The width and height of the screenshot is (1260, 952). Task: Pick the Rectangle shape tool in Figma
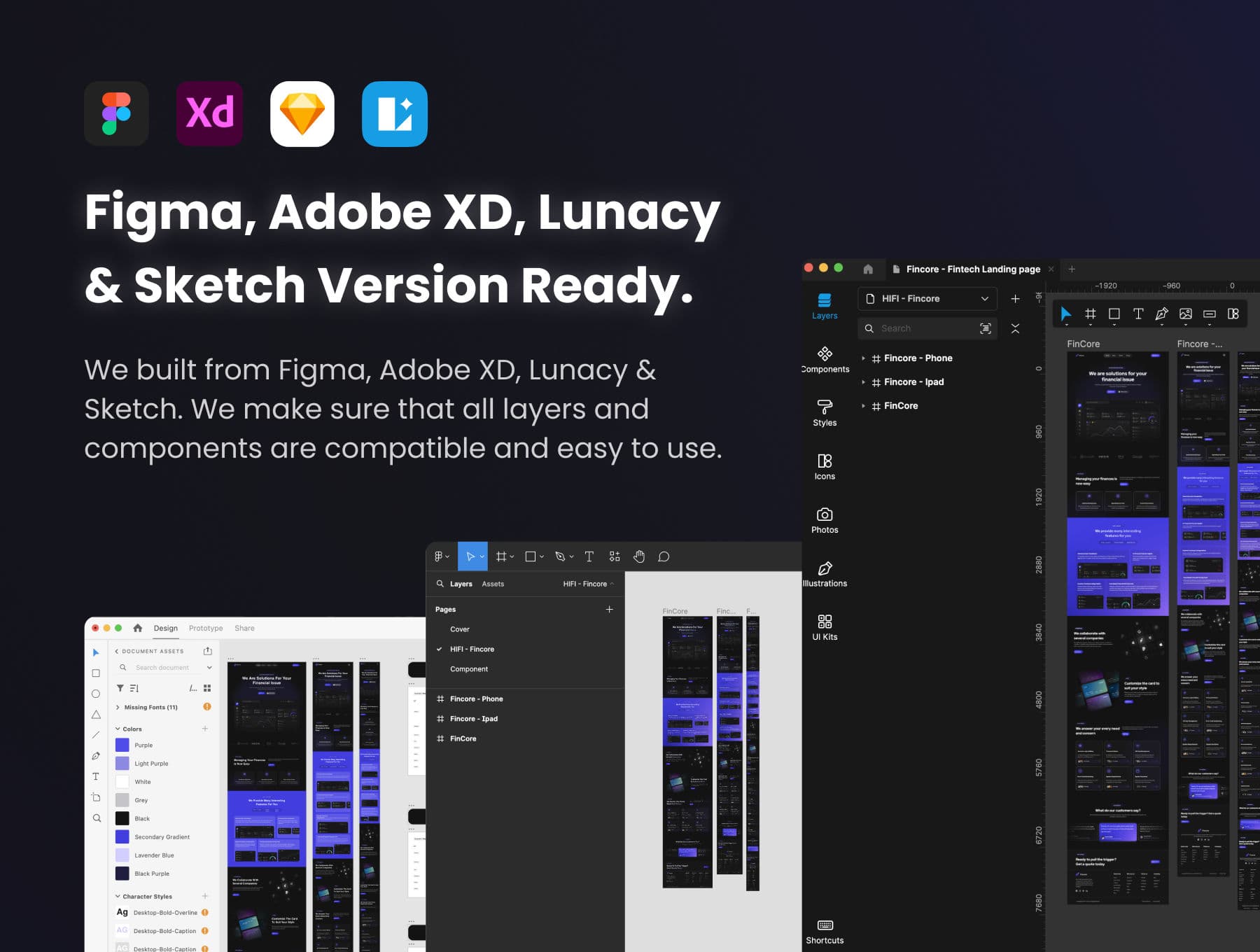point(533,556)
